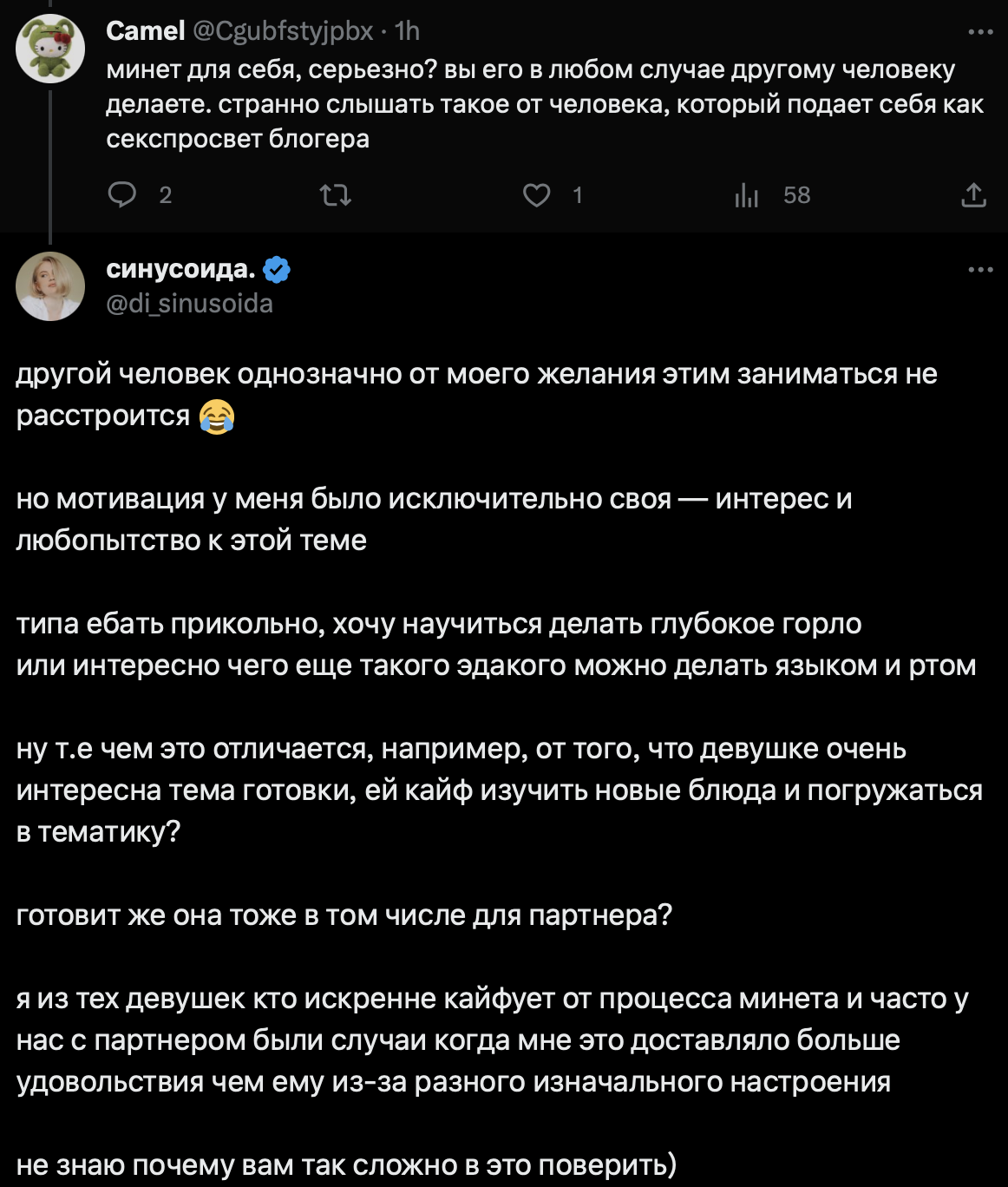
Task: Go to the Camel display name profile
Action: coord(145,31)
